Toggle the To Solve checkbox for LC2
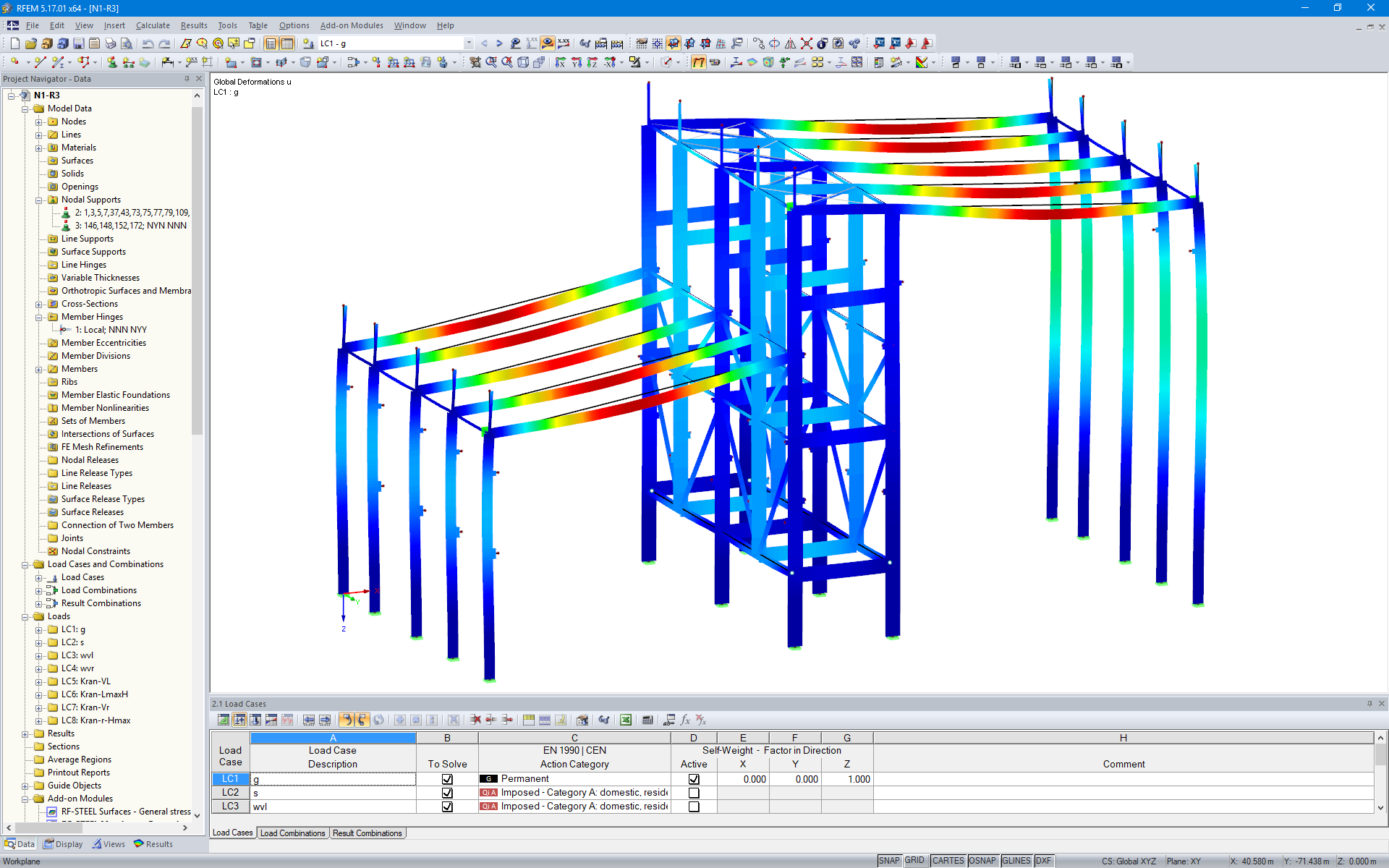1389x868 pixels. (x=447, y=793)
